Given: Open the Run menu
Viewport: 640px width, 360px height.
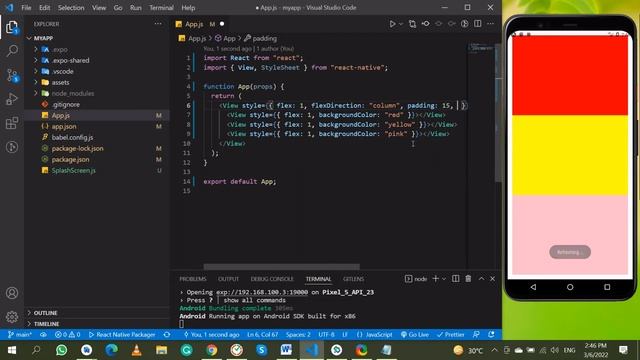Looking at the screenshot, I should click(x=136, y=7).
